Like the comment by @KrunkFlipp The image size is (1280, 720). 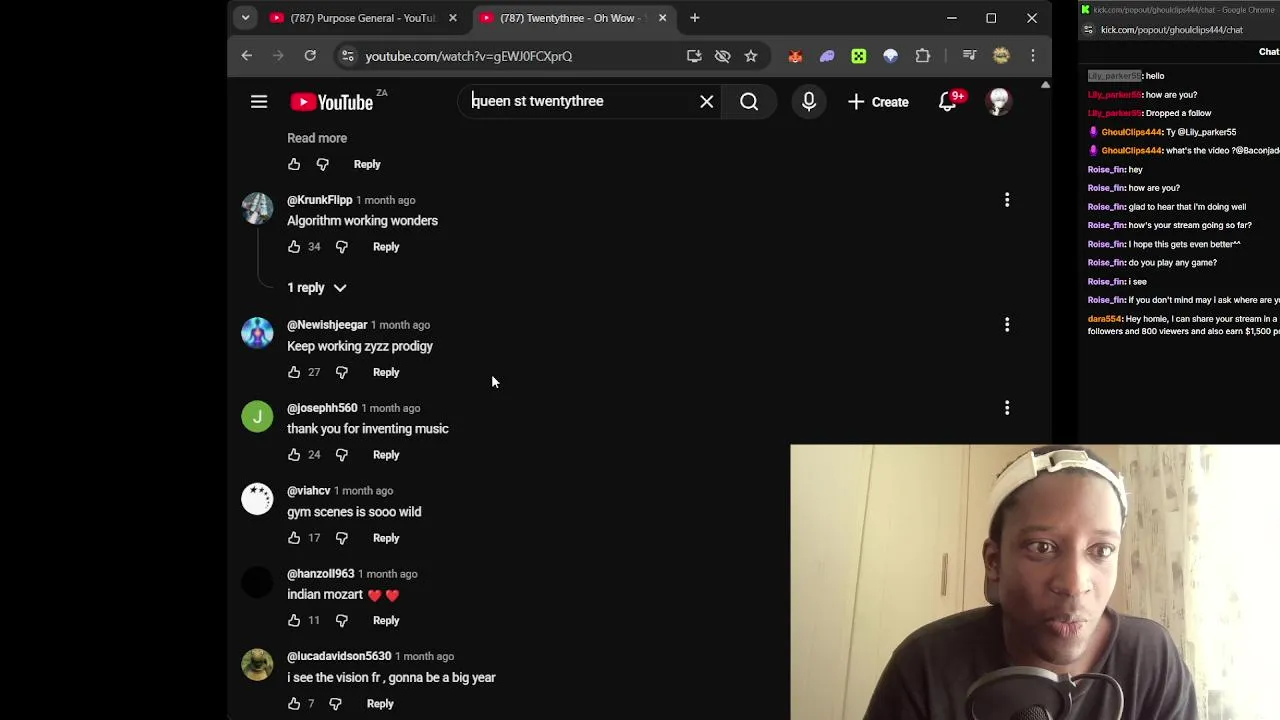tap(294, 247)
